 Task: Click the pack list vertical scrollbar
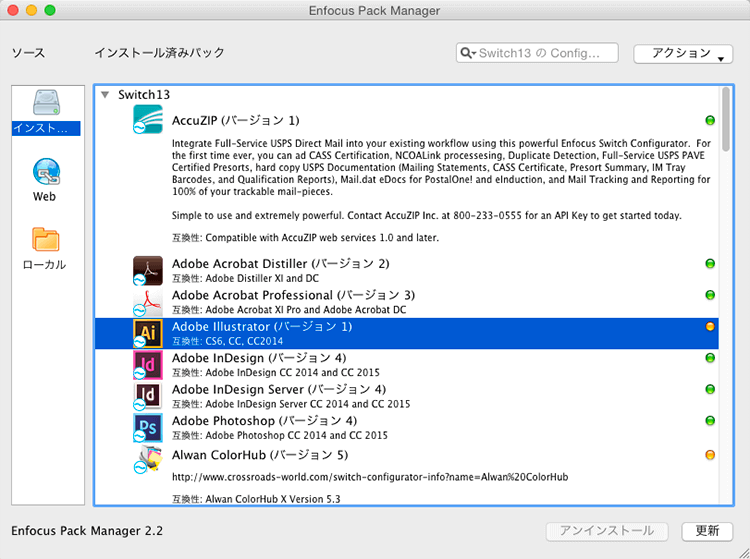(x=727, y=120)
